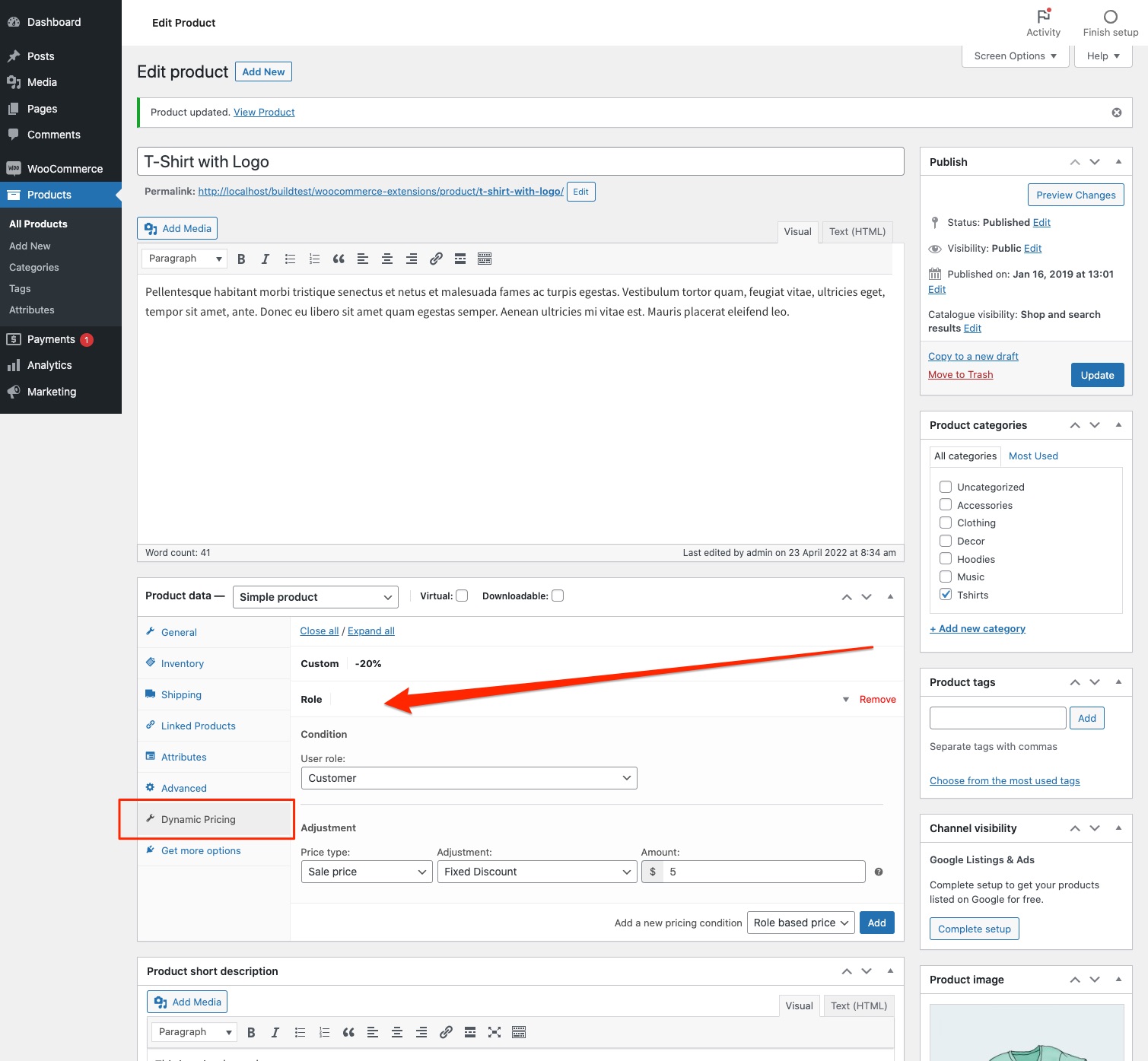Remove the Role pricing condition
1148x1061 pixels.
877,700
